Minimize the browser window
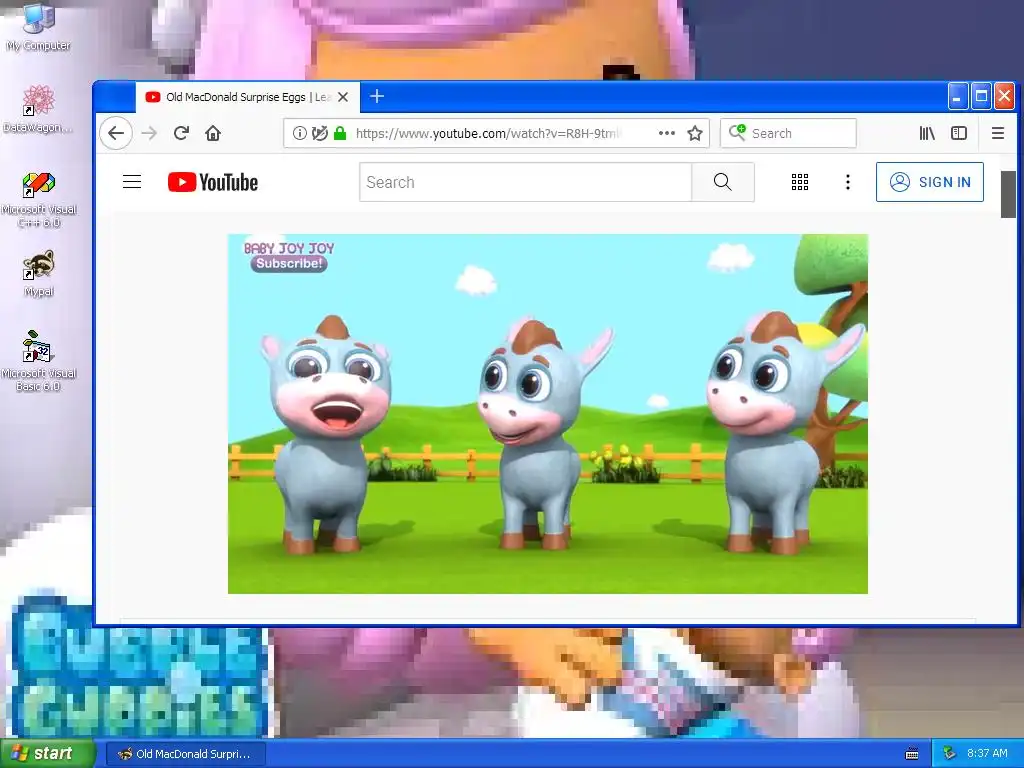The image size is (1024, 768). tap(957, 97)
